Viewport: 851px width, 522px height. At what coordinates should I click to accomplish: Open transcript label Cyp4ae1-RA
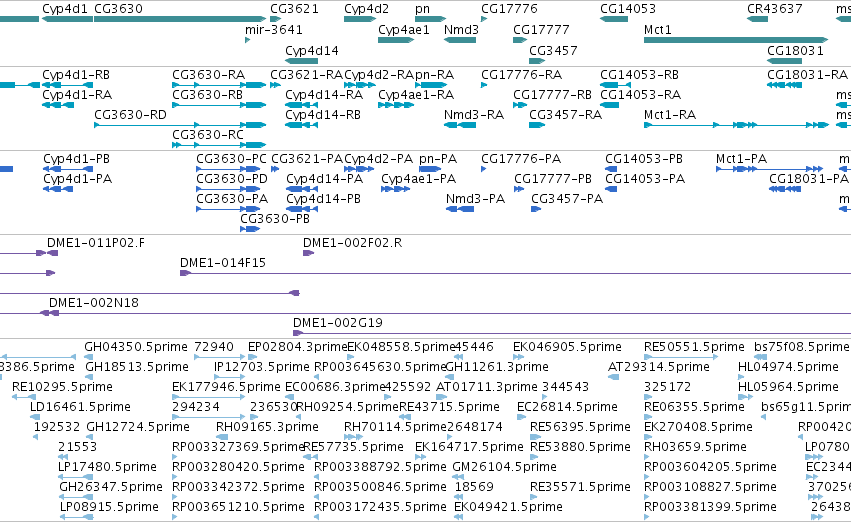(416, 95)
